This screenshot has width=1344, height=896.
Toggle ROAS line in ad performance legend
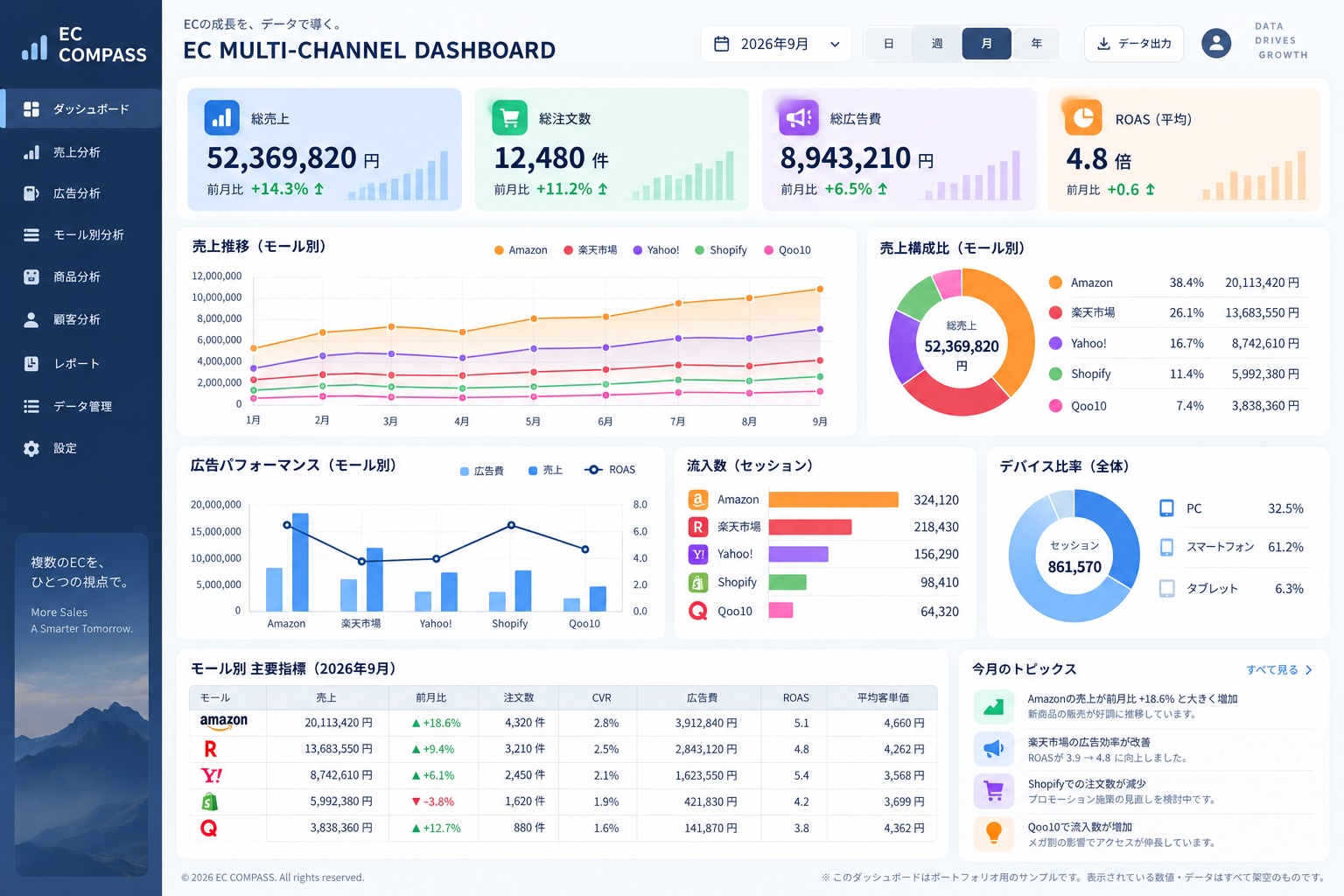tap(610, 470)
